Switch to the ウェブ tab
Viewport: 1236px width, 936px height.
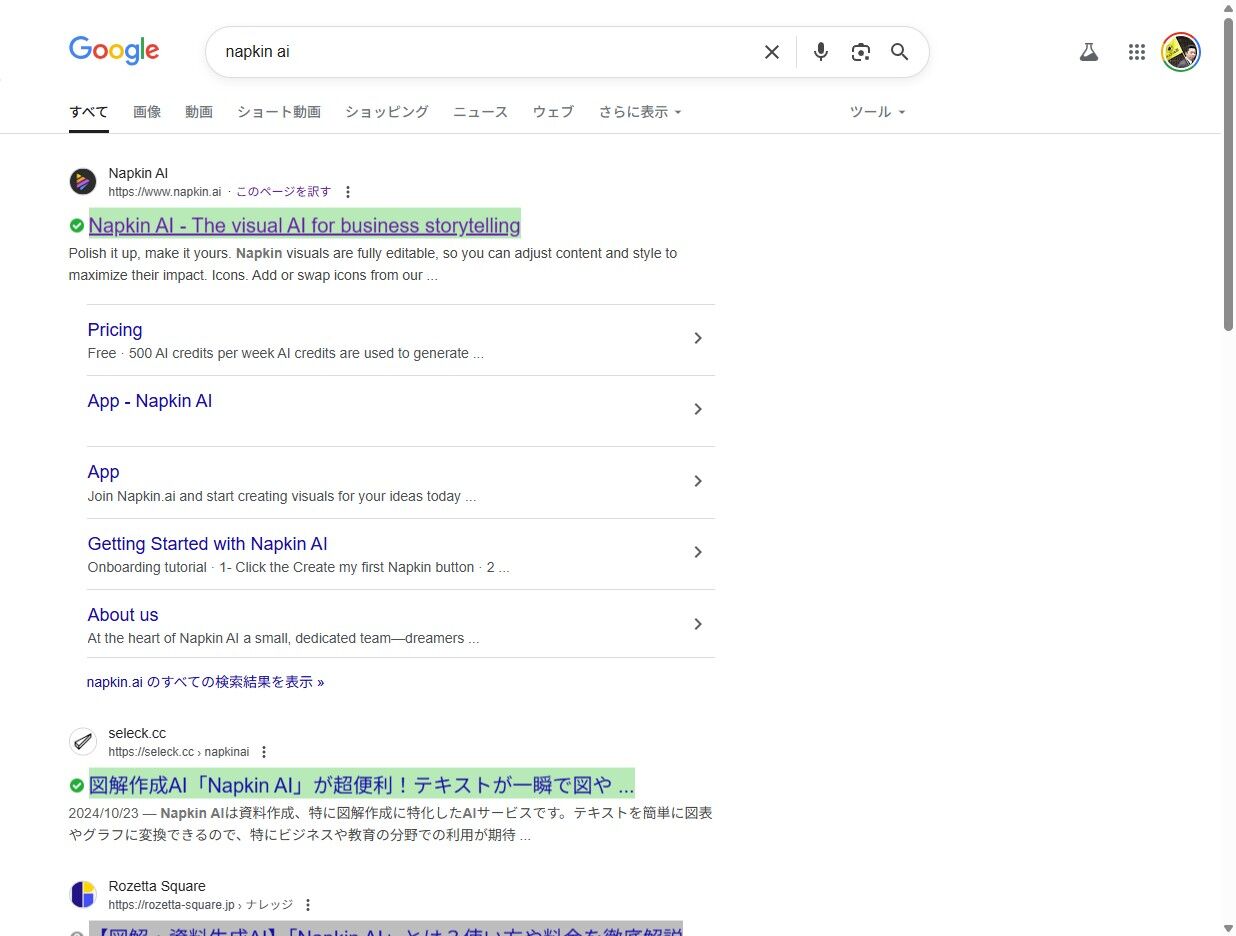553,112
